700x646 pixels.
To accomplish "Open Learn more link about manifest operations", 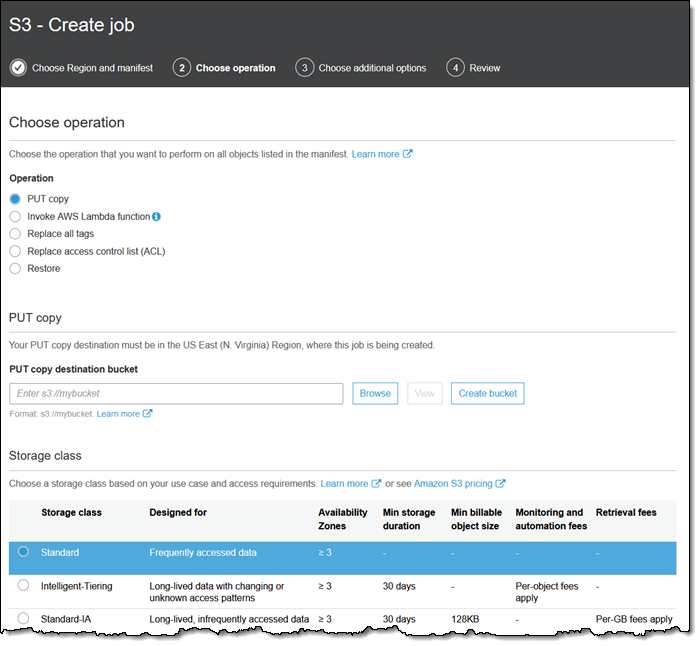I will (x=375, y=154).
